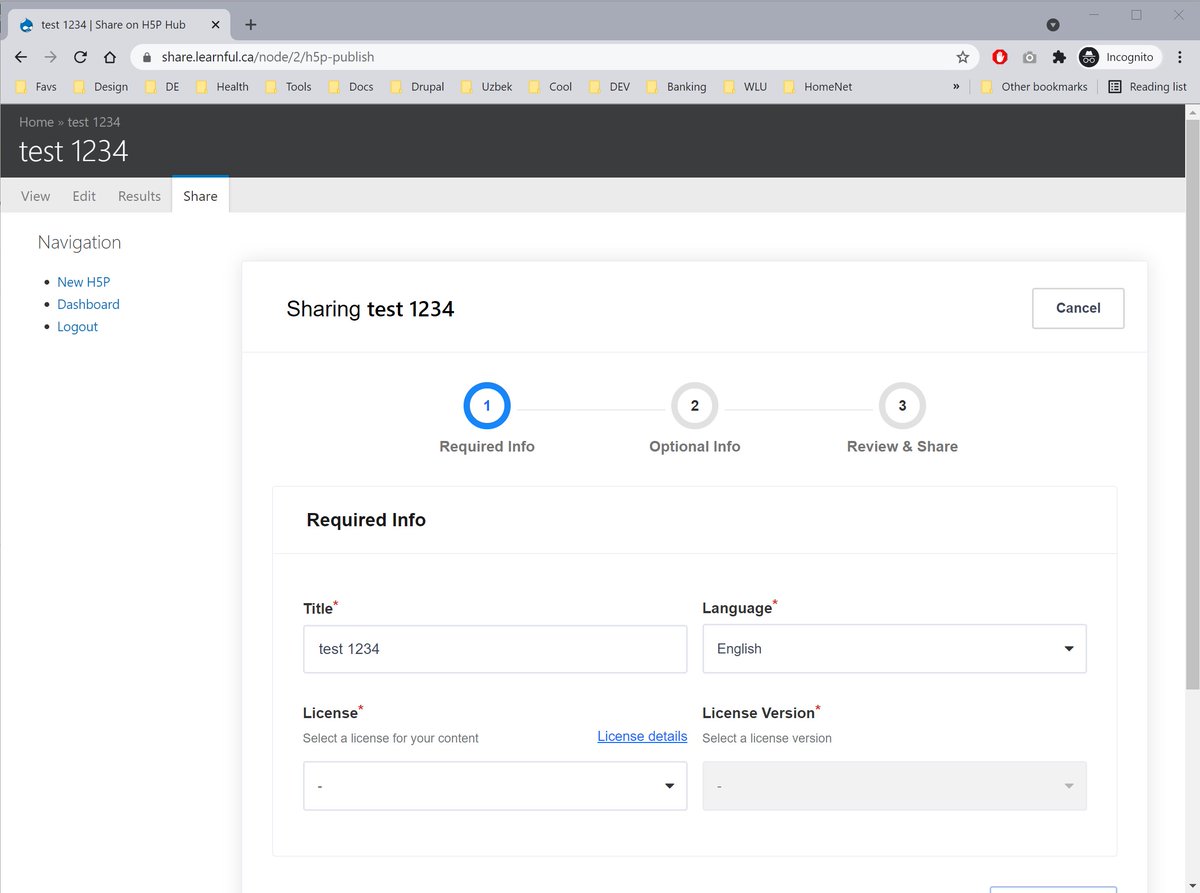Open the Design bookmark folder
The width and height of the screenshot is (1200, 893).
(x=101, y=87)
